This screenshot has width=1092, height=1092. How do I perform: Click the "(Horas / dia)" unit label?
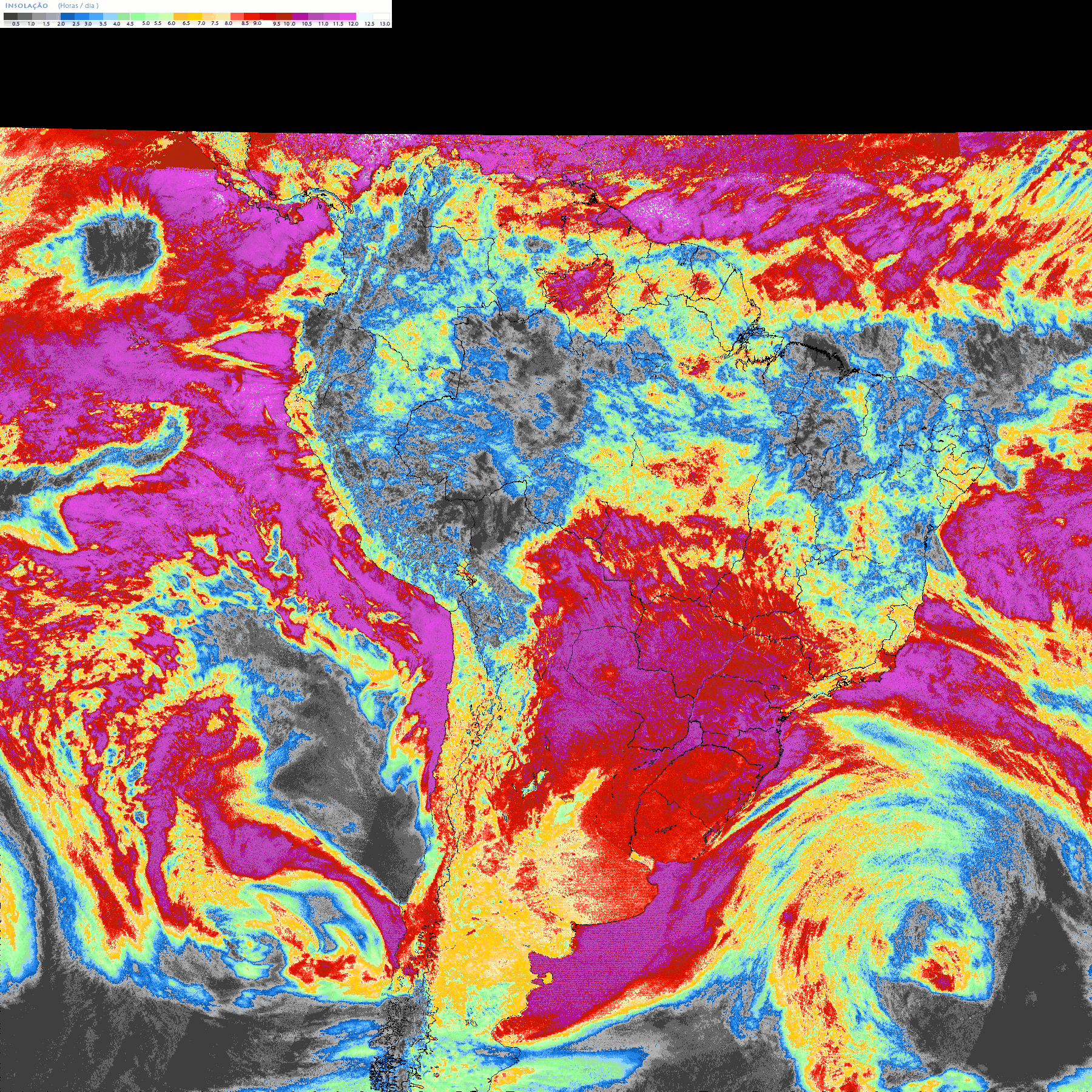[78, 5]
